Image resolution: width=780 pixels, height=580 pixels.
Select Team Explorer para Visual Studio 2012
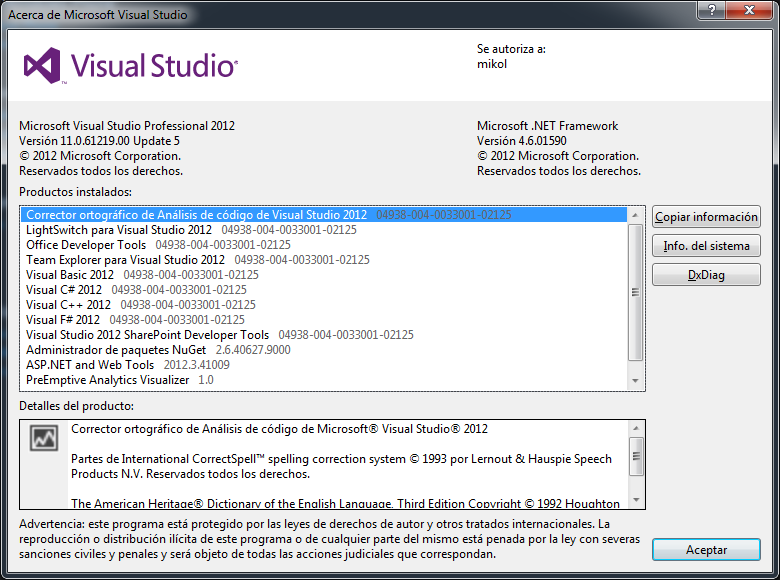[324, 260]
